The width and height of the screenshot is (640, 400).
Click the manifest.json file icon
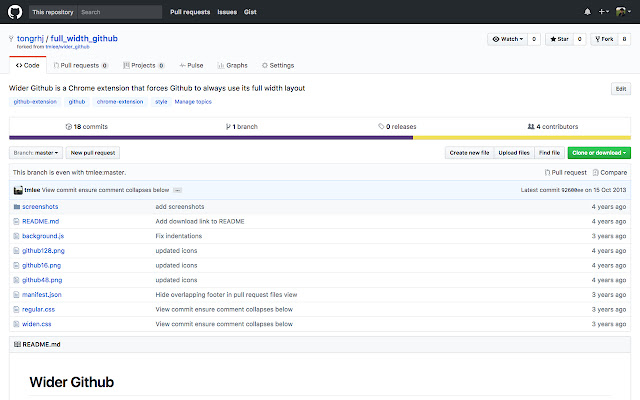[16, 295]
